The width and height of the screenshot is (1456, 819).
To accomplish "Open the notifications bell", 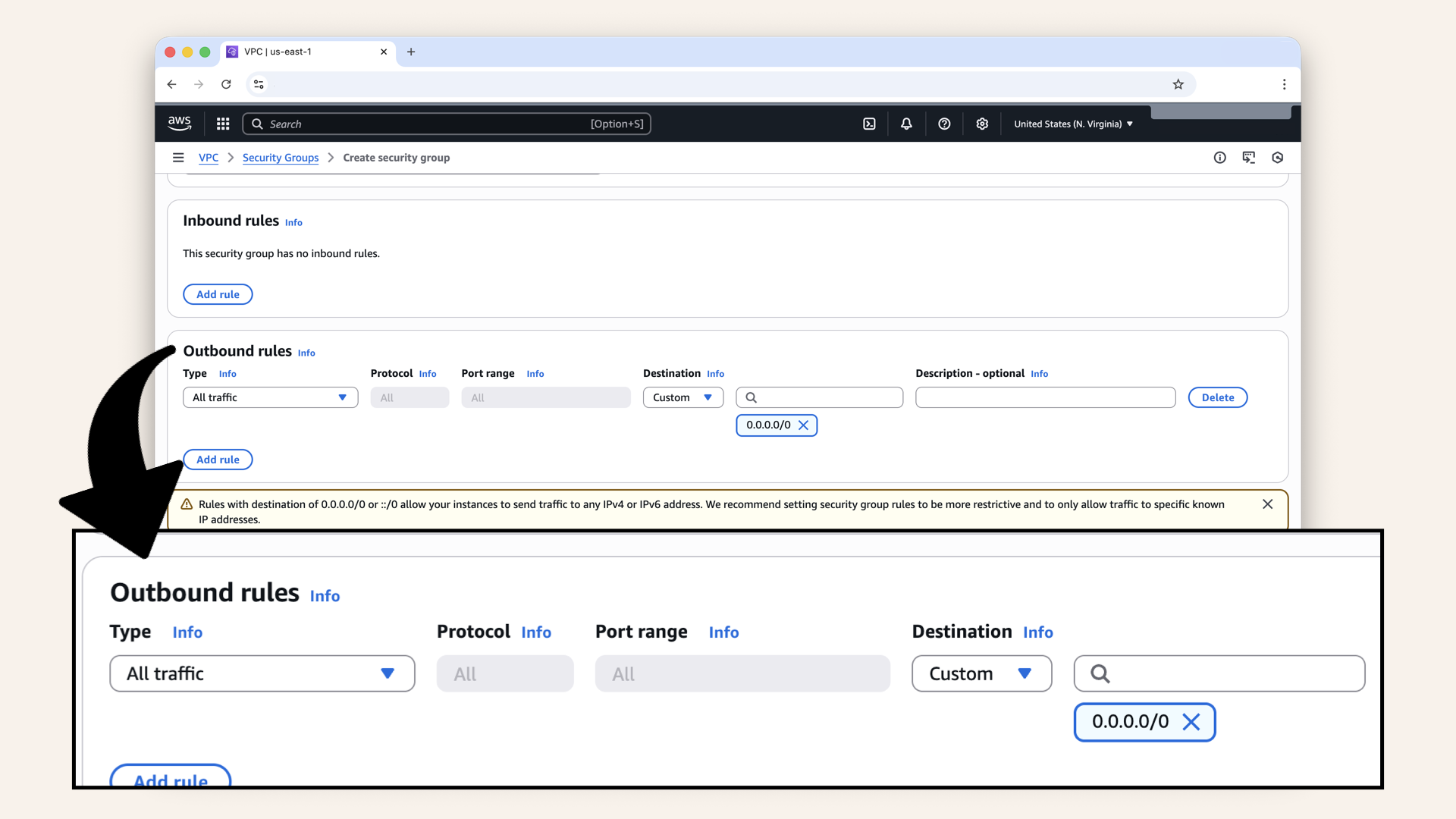I will 906,123.
